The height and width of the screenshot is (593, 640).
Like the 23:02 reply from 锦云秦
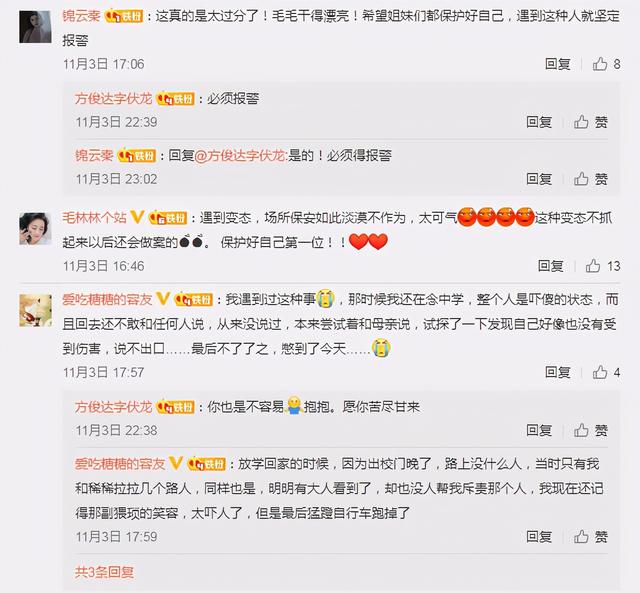(x=591, y=179)
